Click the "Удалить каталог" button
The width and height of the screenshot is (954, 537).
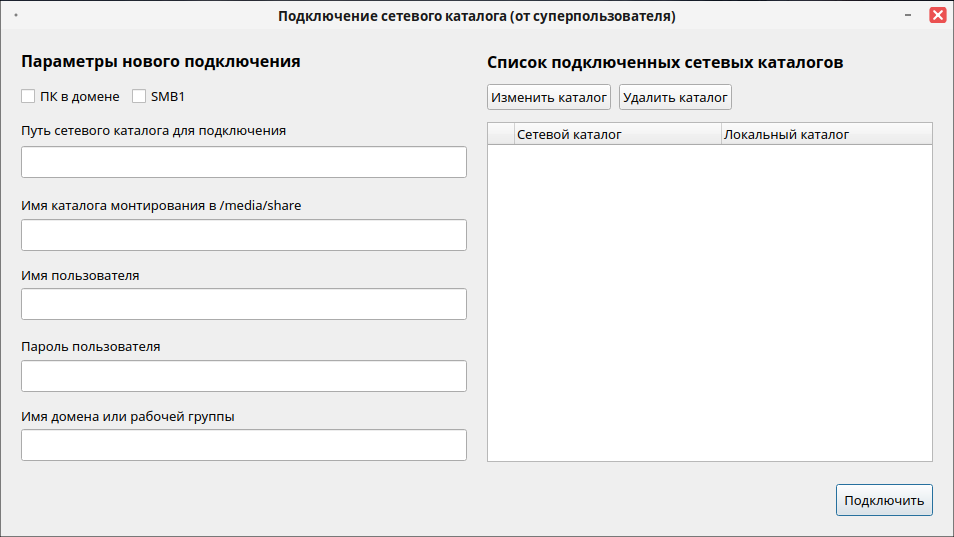click(675, 97)
